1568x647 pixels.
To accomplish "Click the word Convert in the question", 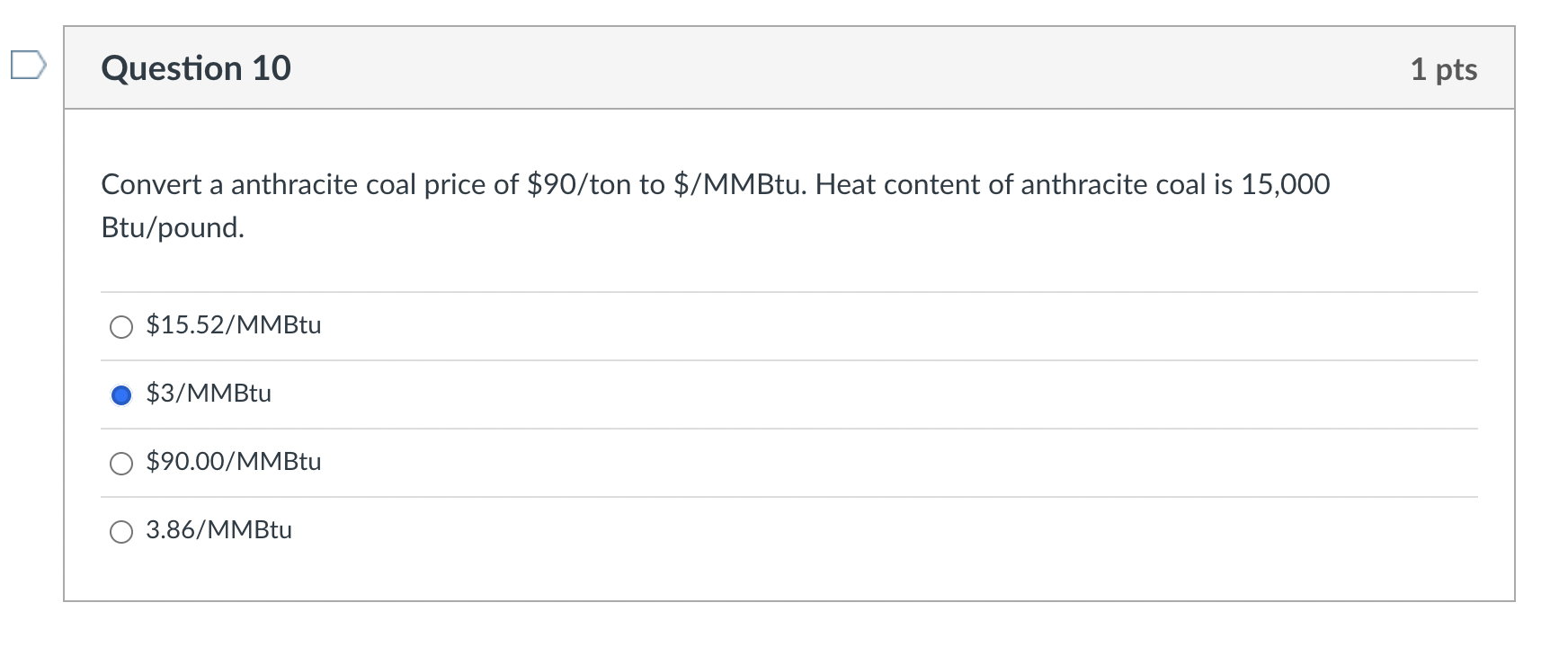I will pos(151,184).
